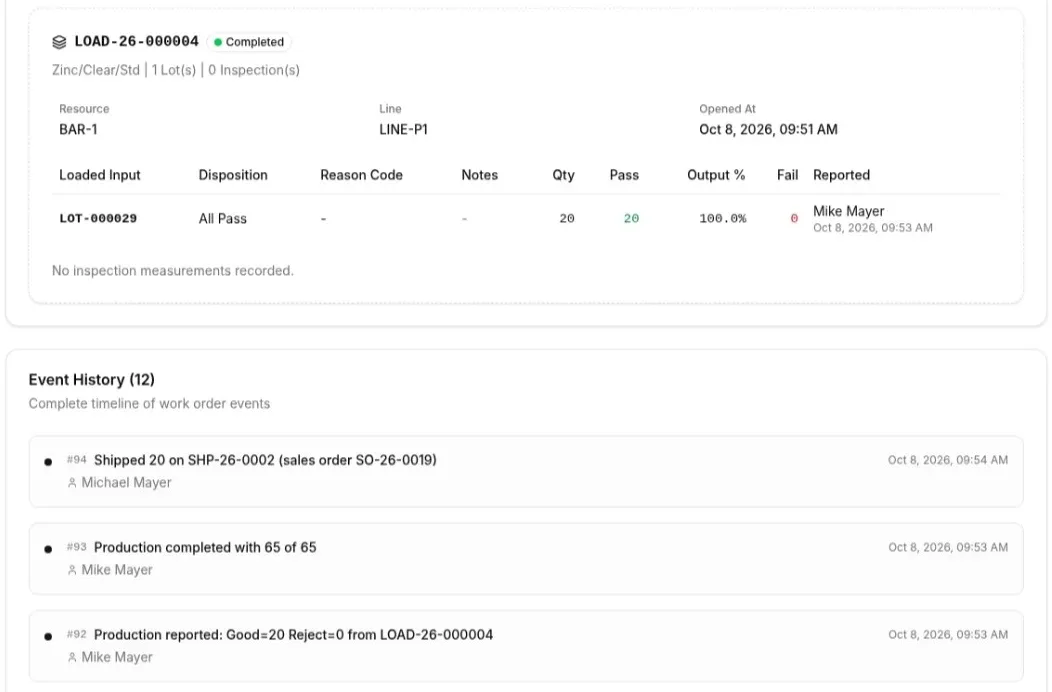Click the BAR-1 resource value
This screenshot has height=692, width=1052.
click(78, 129)
